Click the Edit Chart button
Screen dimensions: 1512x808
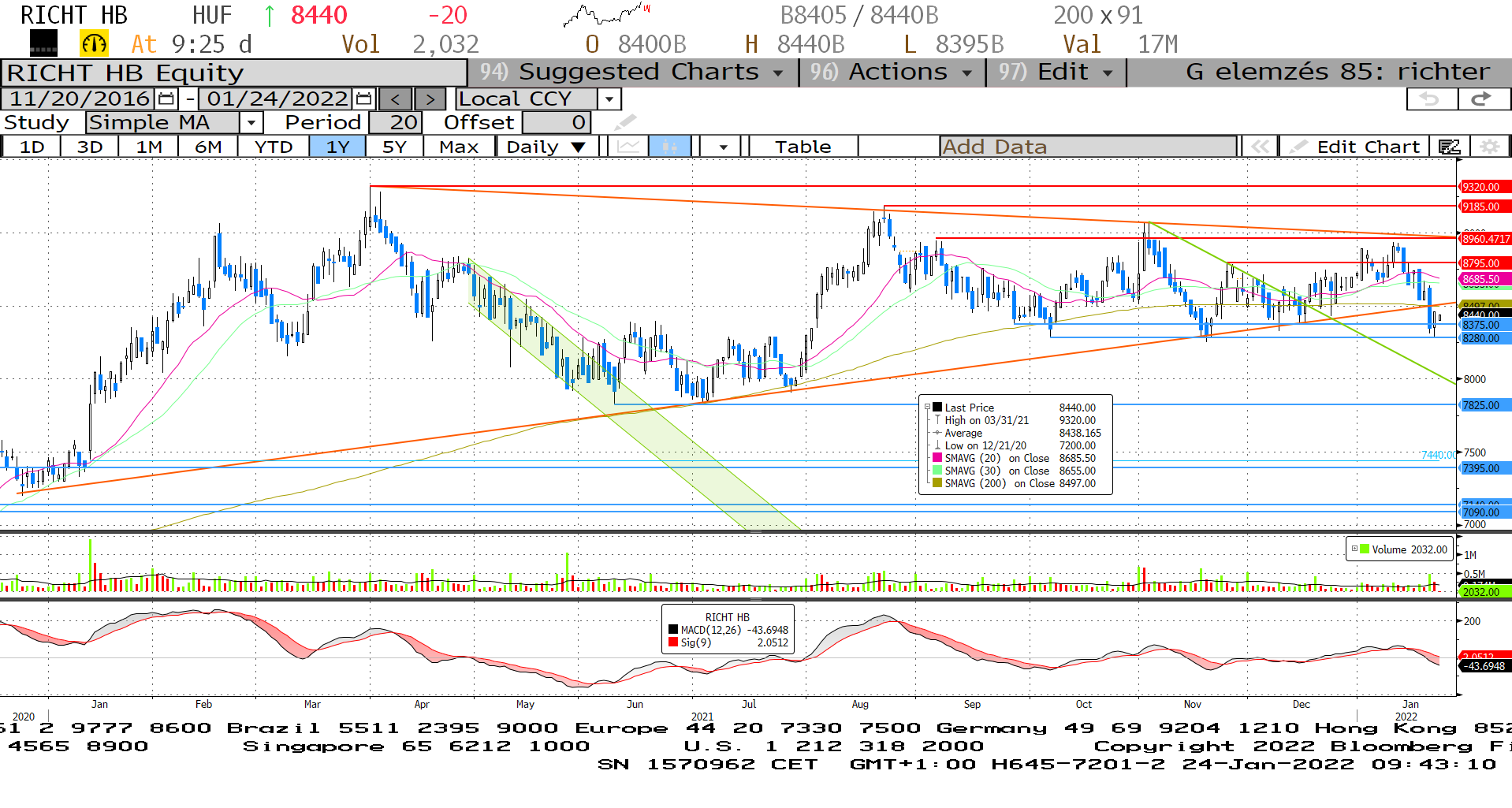tap(1356, 147)
